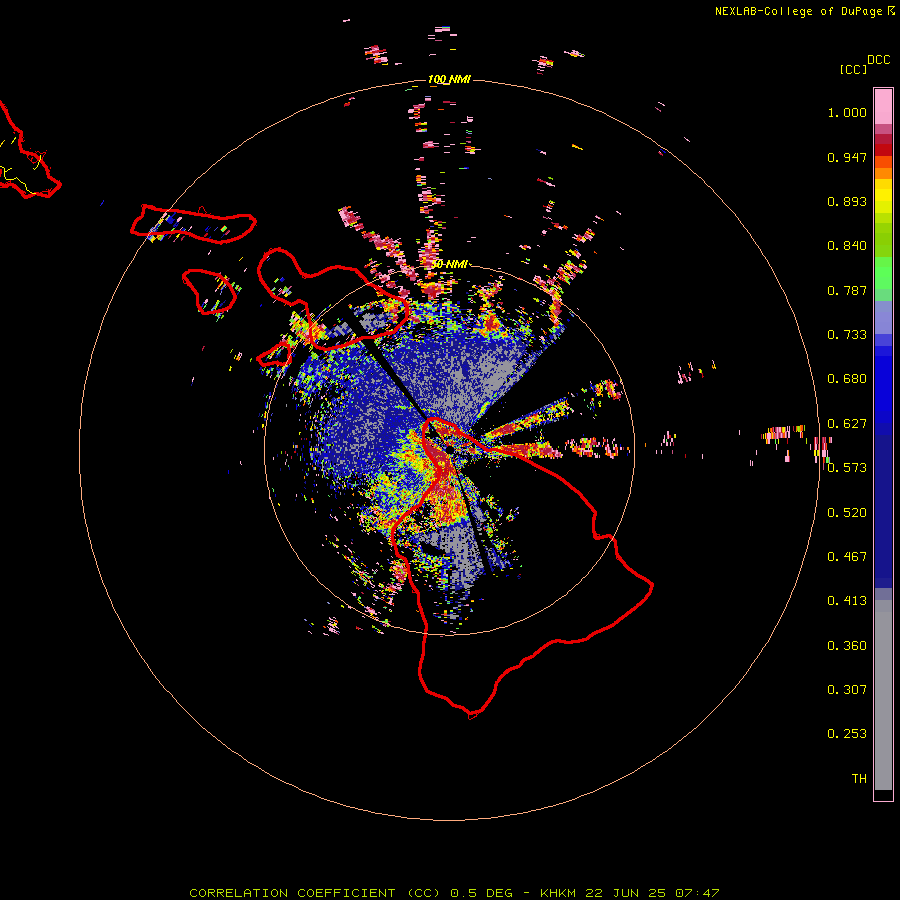
Task: Select the 0.680 legend value
Action: (847, 379)
